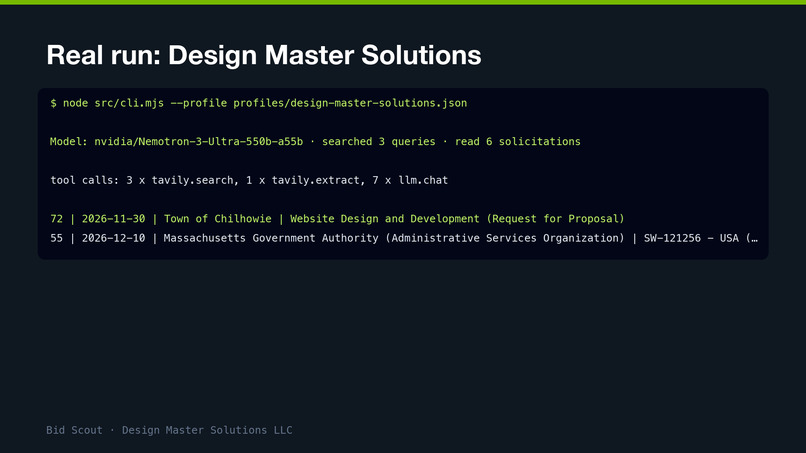Image resolution: width=806 pixels, height=453 pixels.
Task: Click the slide title 'Real run: Design Master Solutions'
Action: point(264,55)
